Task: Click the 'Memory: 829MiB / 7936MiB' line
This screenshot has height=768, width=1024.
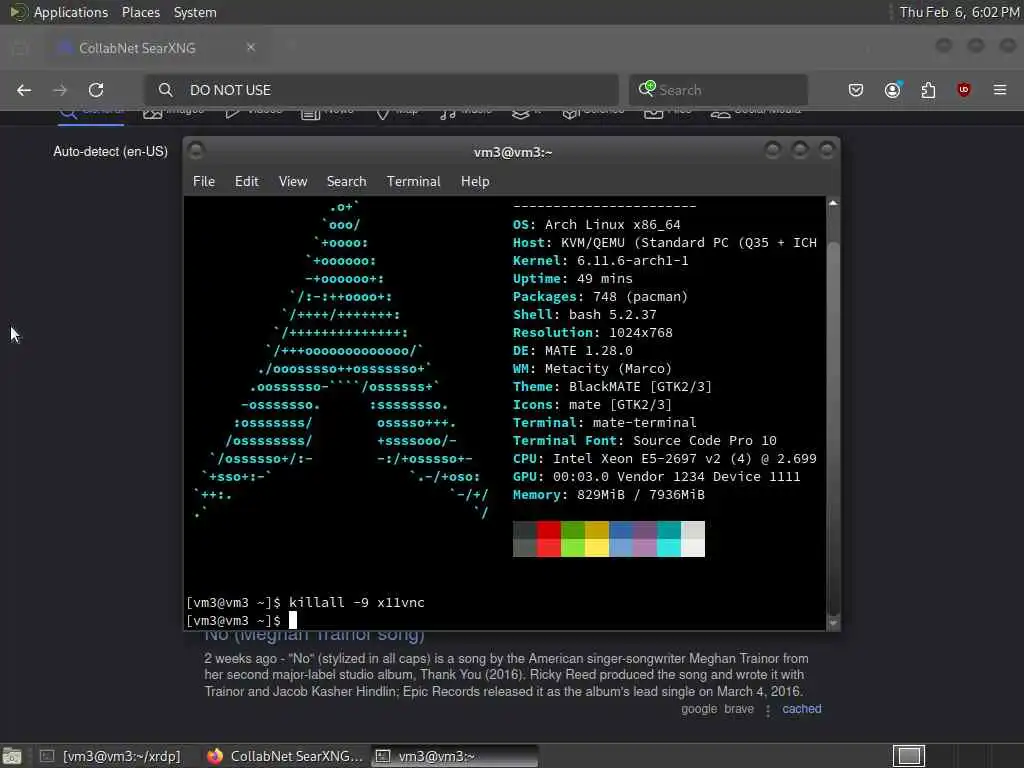Action: coord(609,495)
